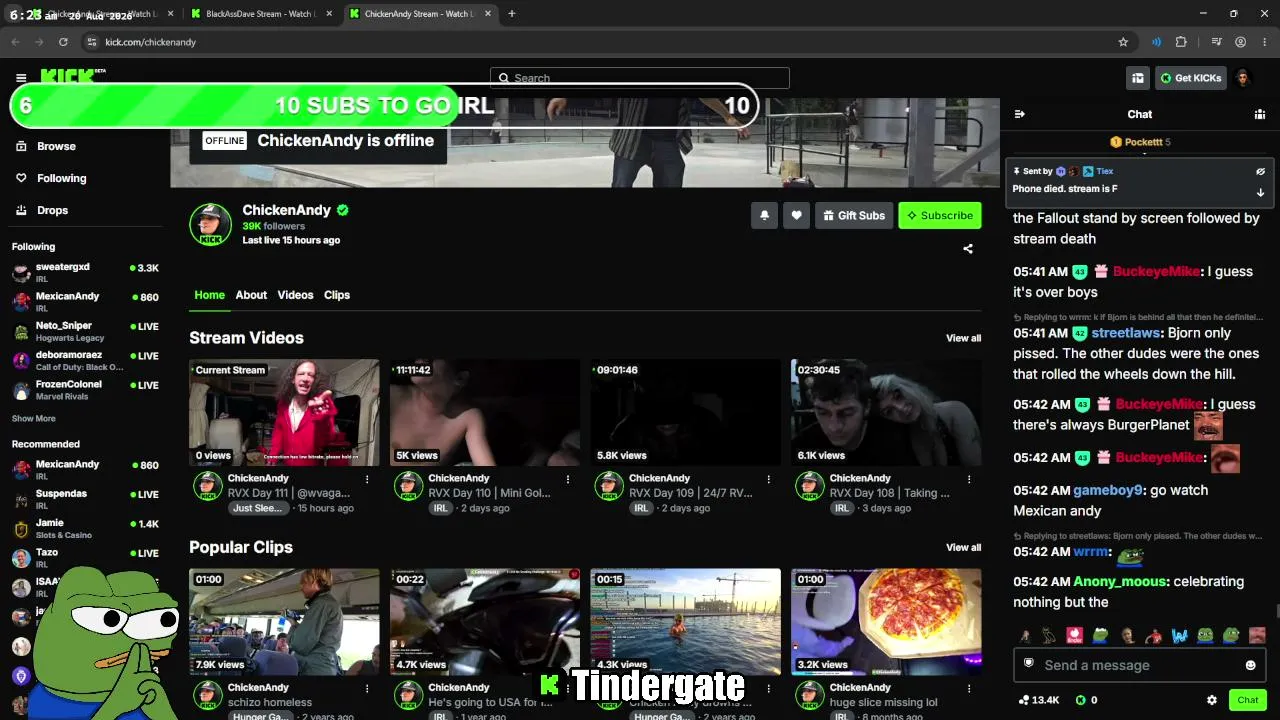Click streetlaws username in chat

(1125, 333)
